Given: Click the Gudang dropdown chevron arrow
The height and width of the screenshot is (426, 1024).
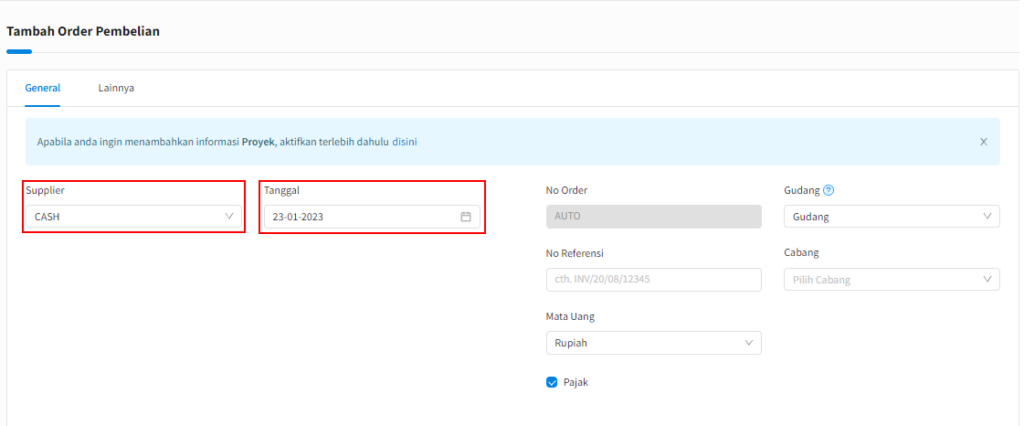Looking at the screenshot, I should 987,216.
